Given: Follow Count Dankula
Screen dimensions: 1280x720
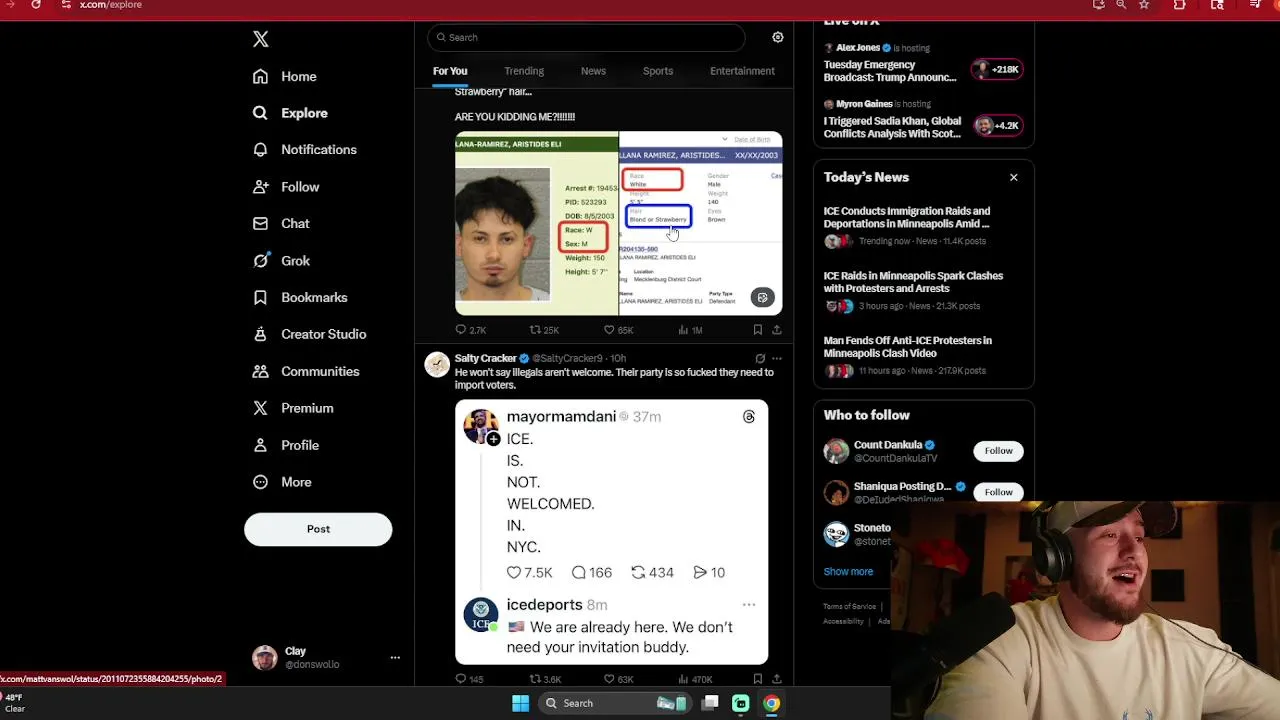Looking at the screenshot, I should 998,451.
